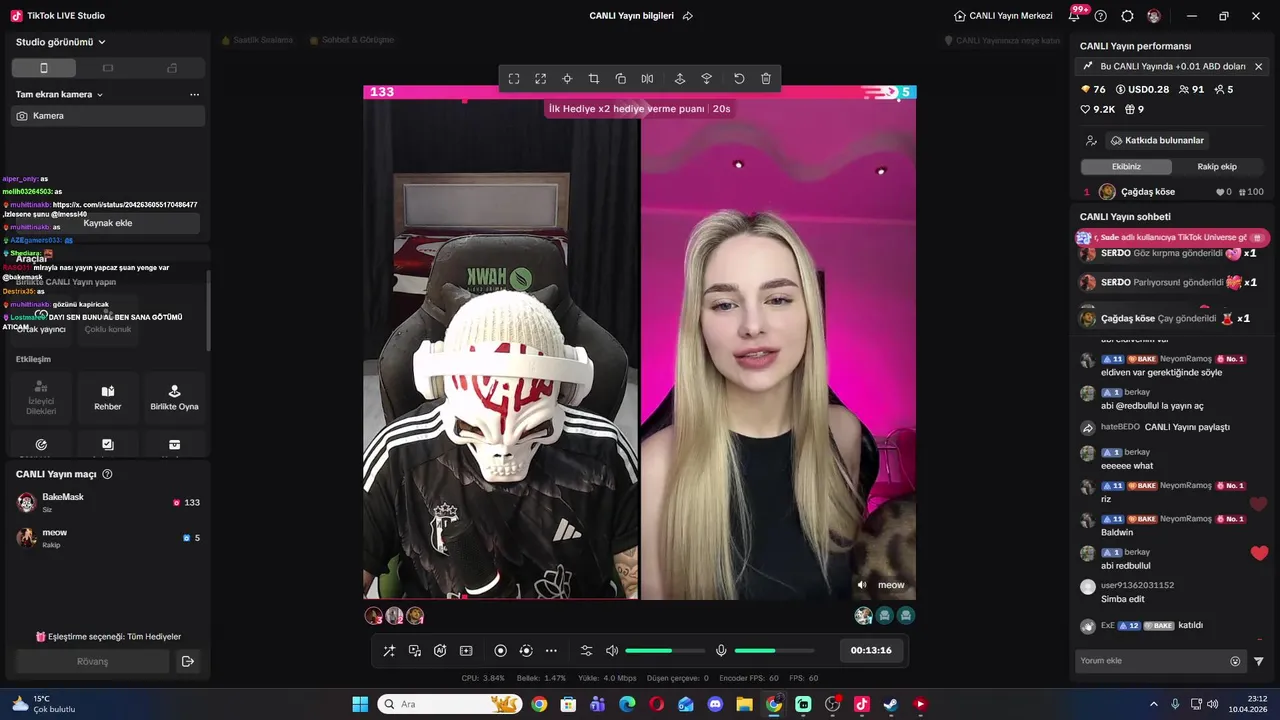
Task: Open the media and music icon
Action: point(415,651)
